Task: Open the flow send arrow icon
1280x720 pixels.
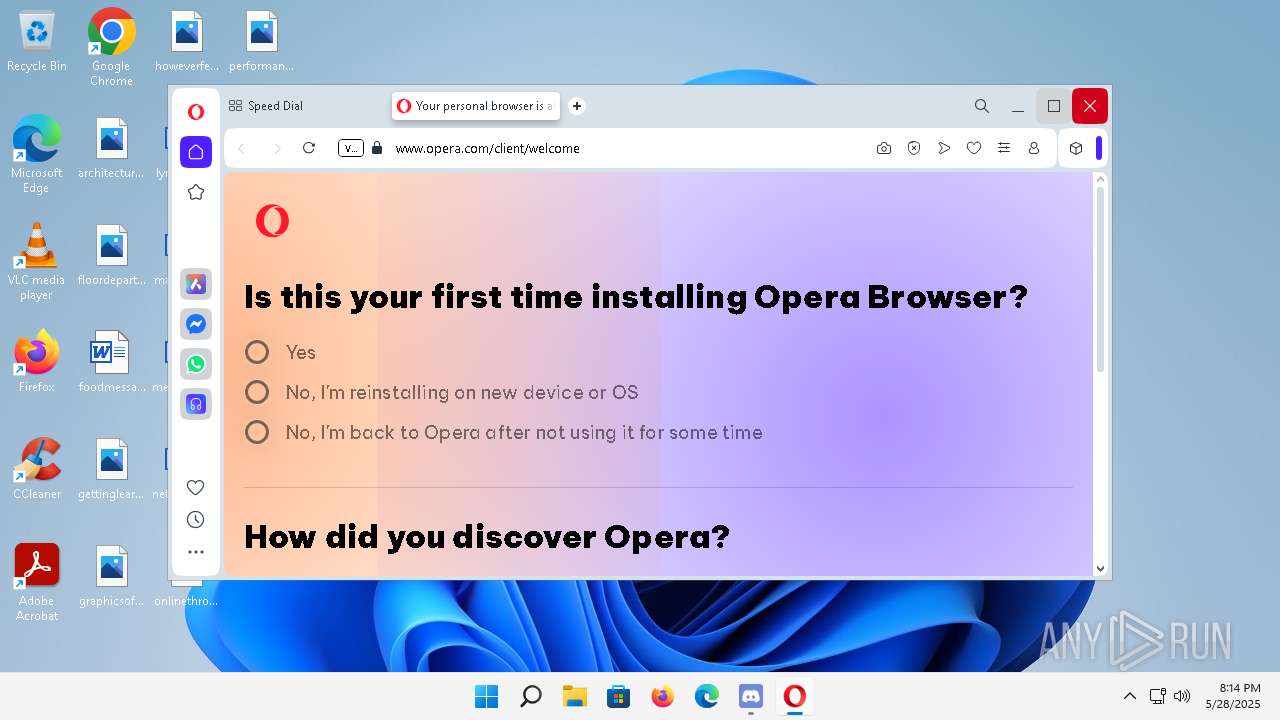Action: (x=944, y=148)
